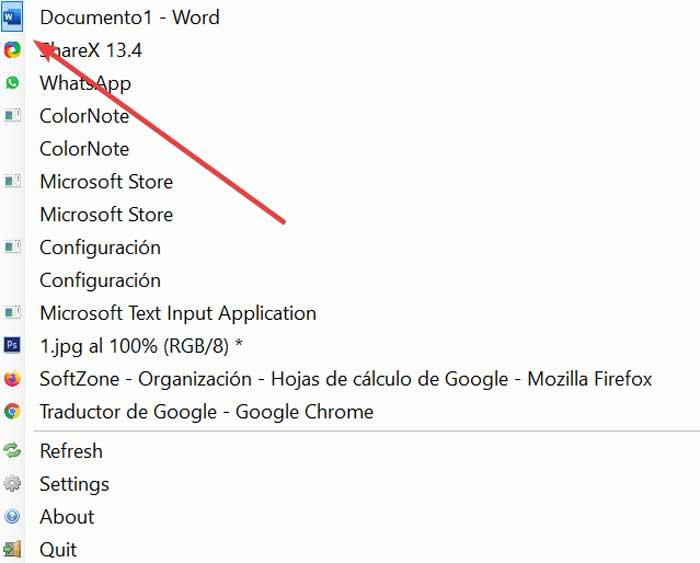Click the WhatsApp green icon
Image resolution: width=700 pixels, height=563 pixels.
(x=12, y=83)
